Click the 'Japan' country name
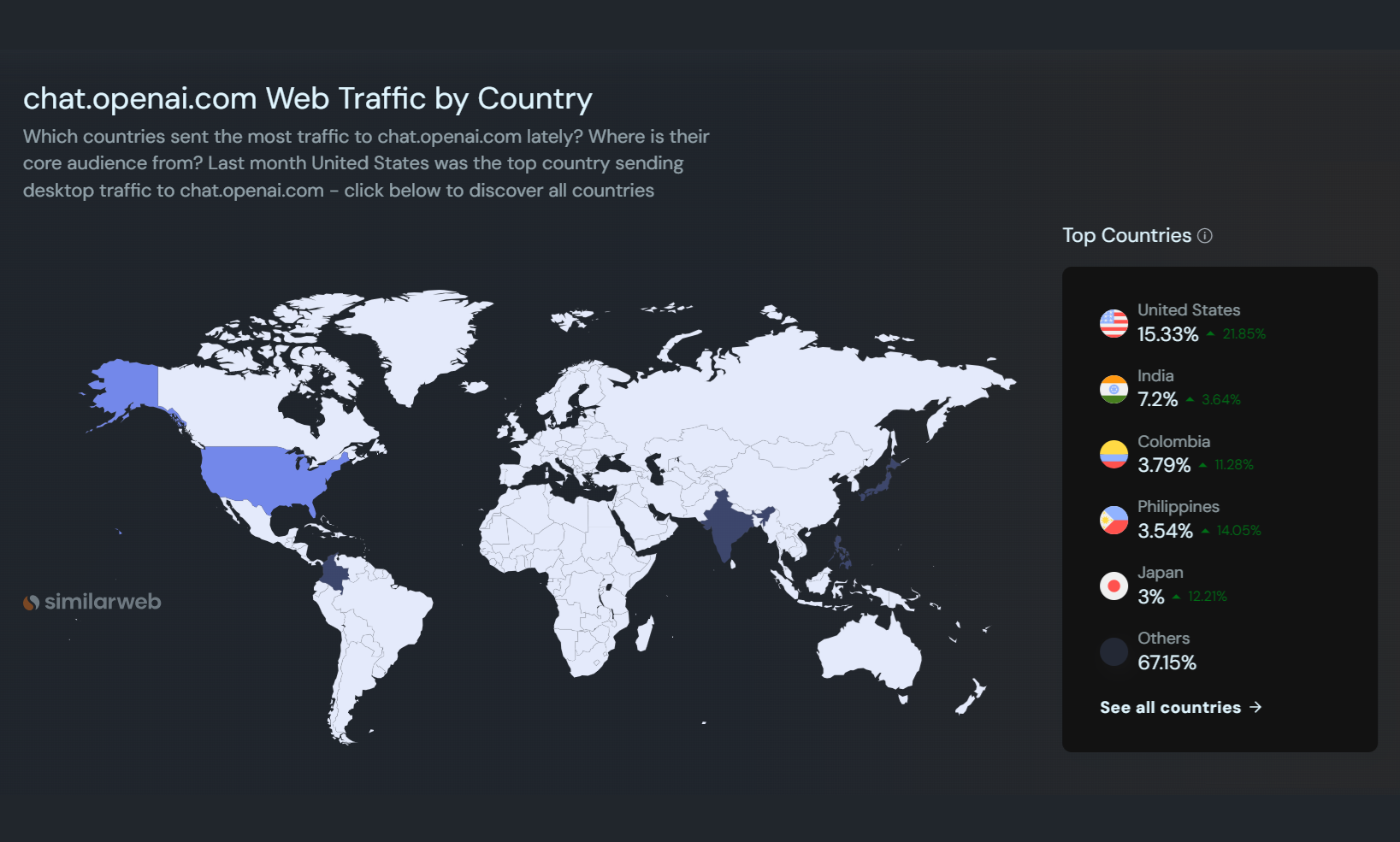Image resolution: width=1400 pixels, height=842 pixels. tap(1161, 573)
